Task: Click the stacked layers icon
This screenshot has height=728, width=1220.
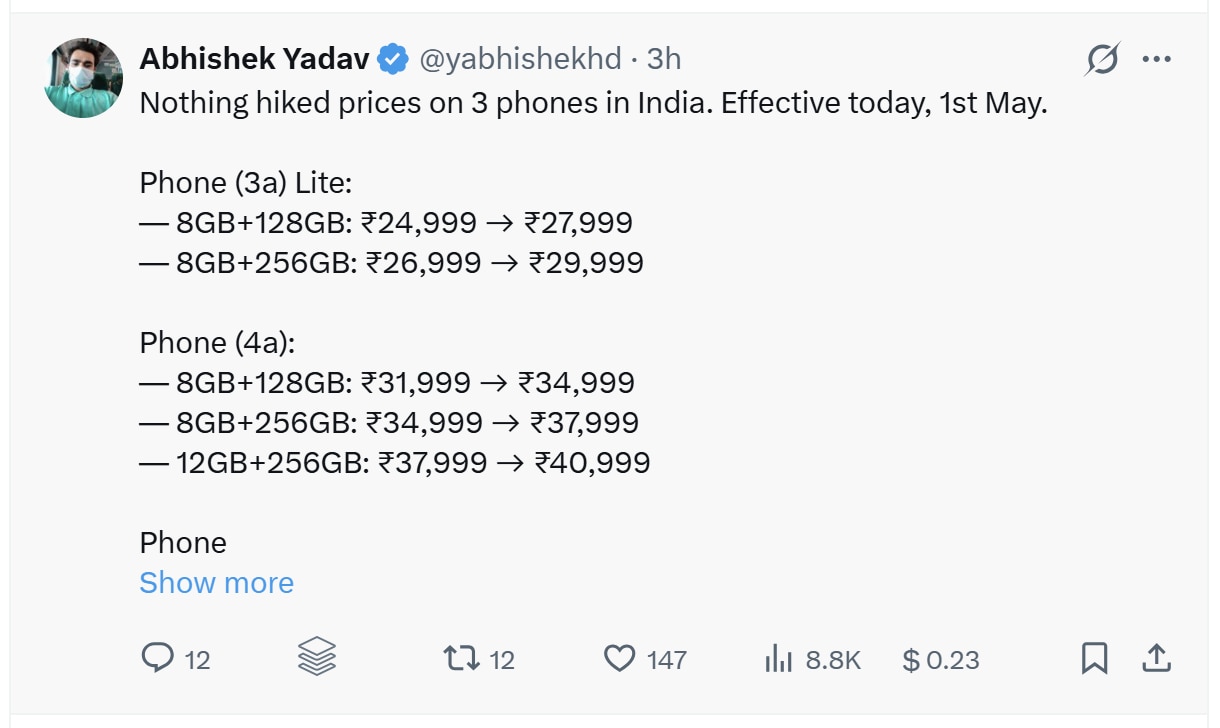Action: point(317,658)
